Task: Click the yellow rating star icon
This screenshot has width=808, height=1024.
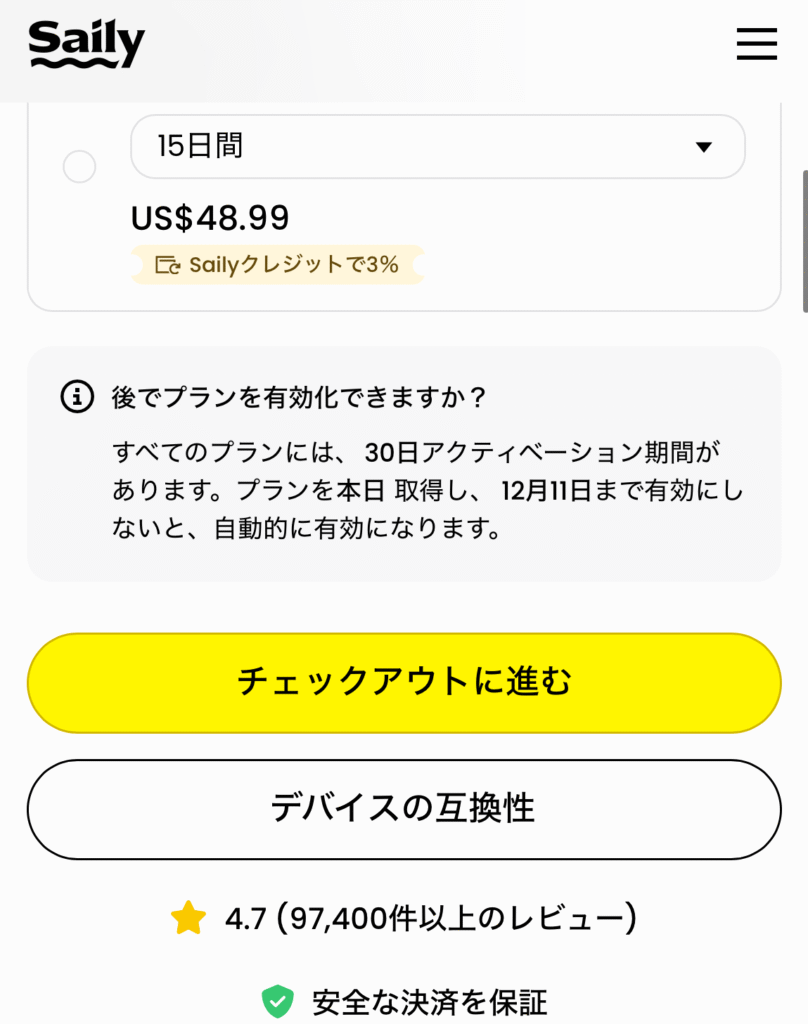Action: pos(188,917)
